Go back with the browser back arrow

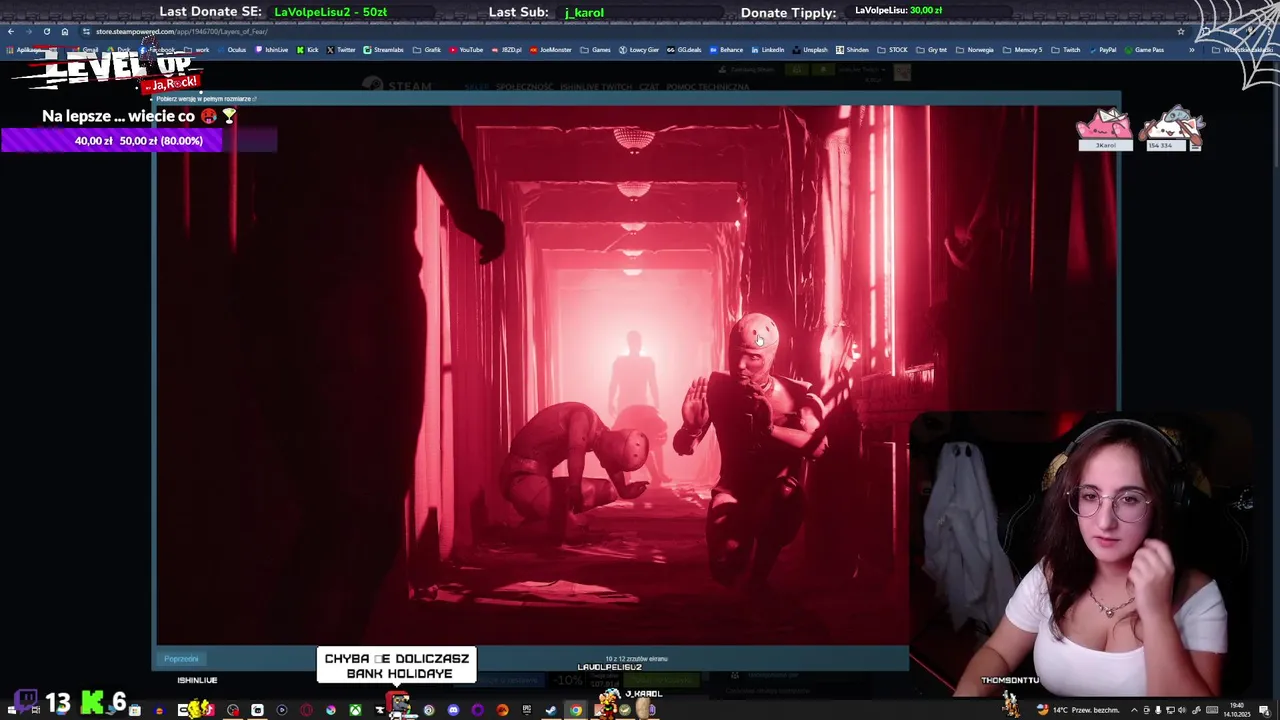pyautogui.click(x=10, y=31)
